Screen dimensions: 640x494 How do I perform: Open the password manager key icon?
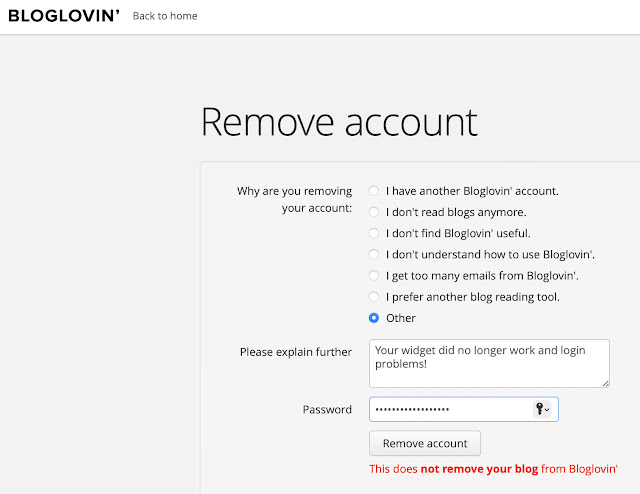click(x=542, y=409)
